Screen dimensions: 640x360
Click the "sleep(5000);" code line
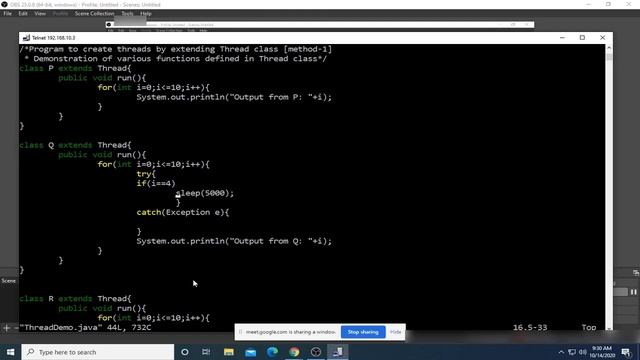205,193
